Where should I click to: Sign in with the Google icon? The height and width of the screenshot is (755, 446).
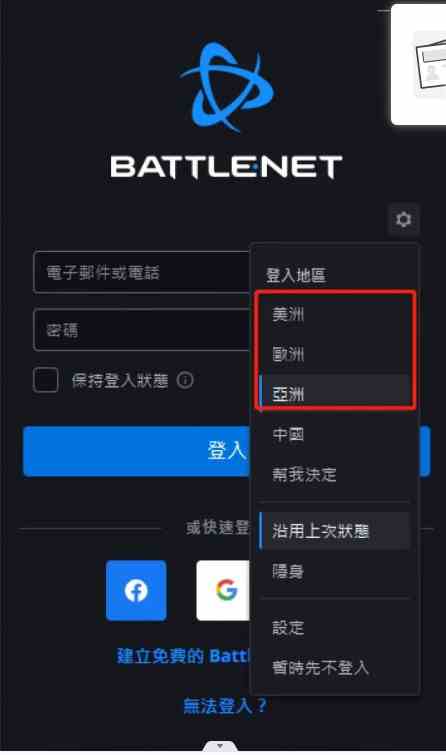223,590
